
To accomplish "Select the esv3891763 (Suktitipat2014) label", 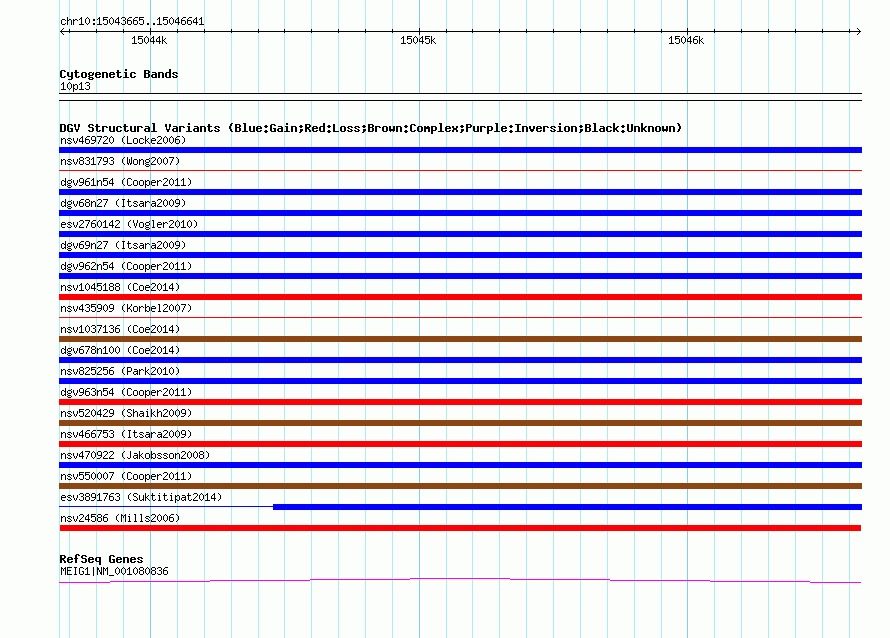I will pyautogui.click(x=141, y=497).
